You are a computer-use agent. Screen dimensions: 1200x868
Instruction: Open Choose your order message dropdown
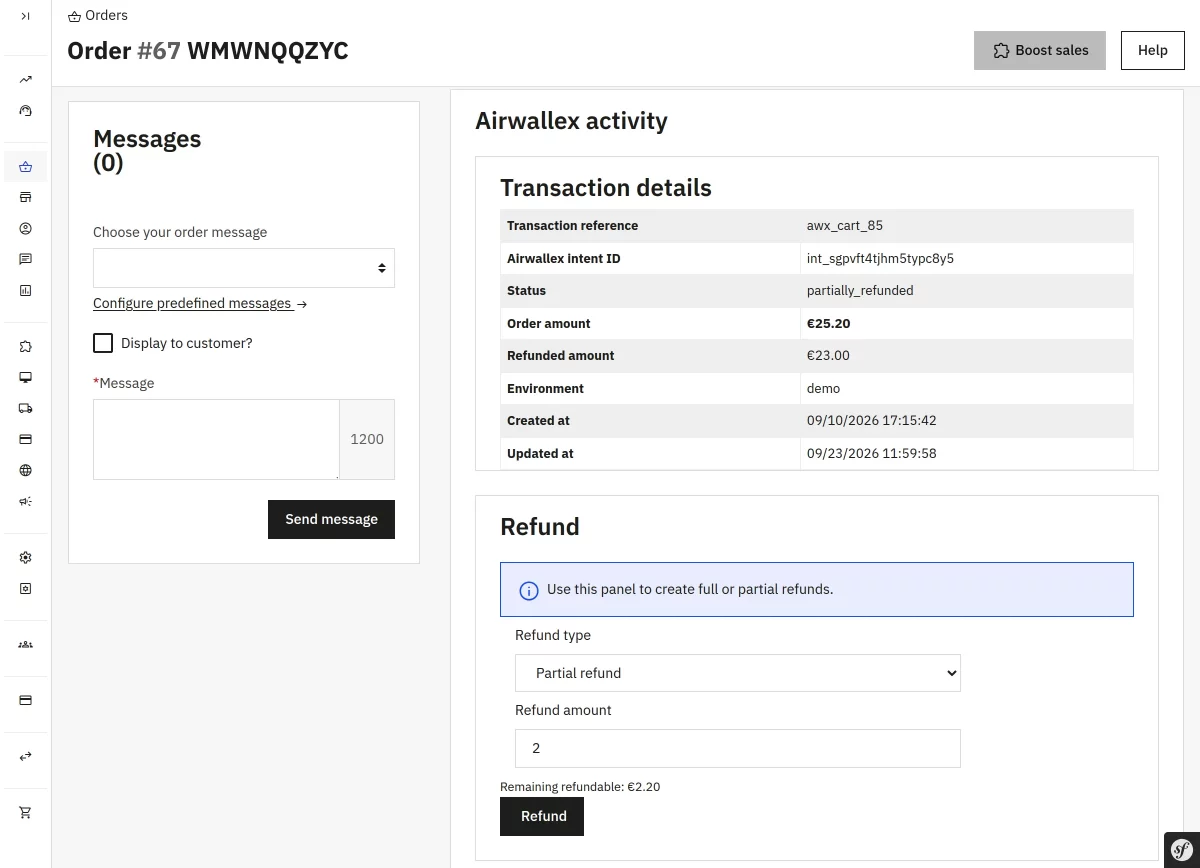coord(244,268)
